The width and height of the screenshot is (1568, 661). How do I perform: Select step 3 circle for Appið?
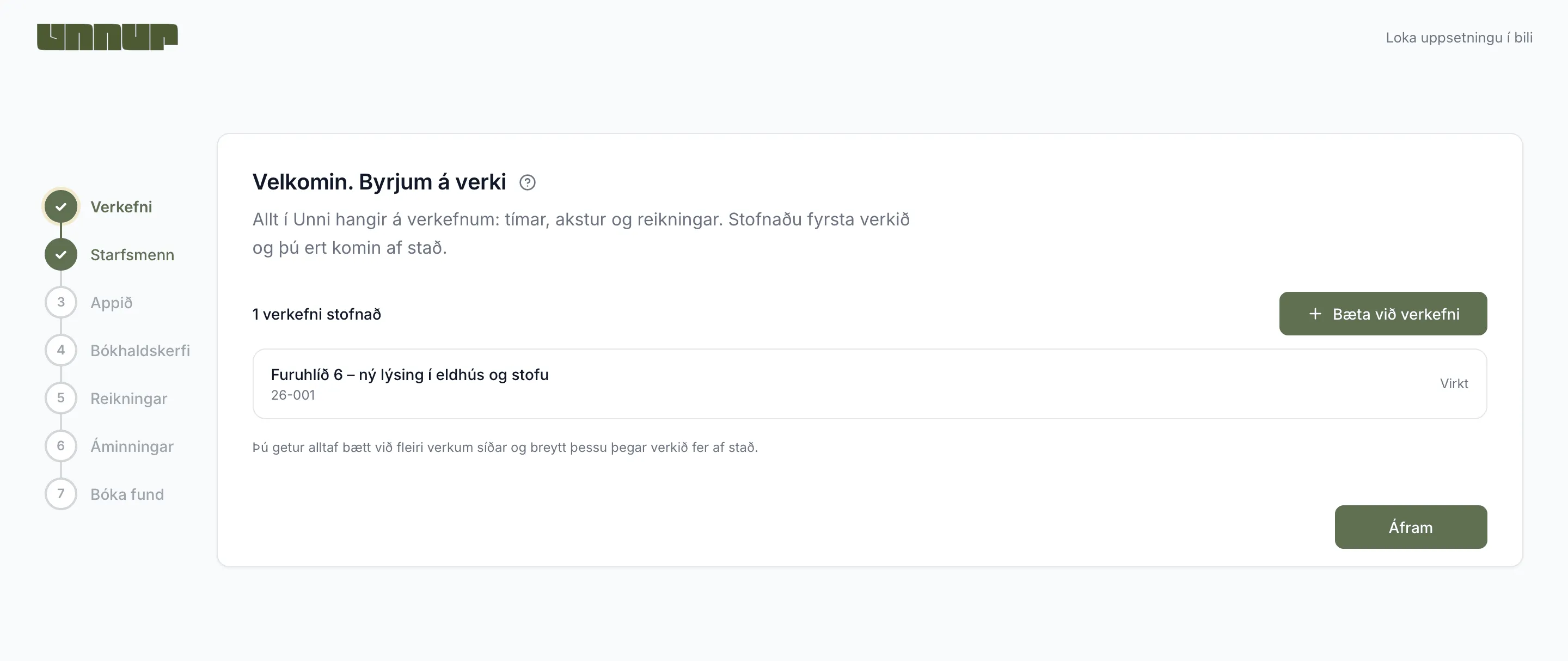(61, 302)
